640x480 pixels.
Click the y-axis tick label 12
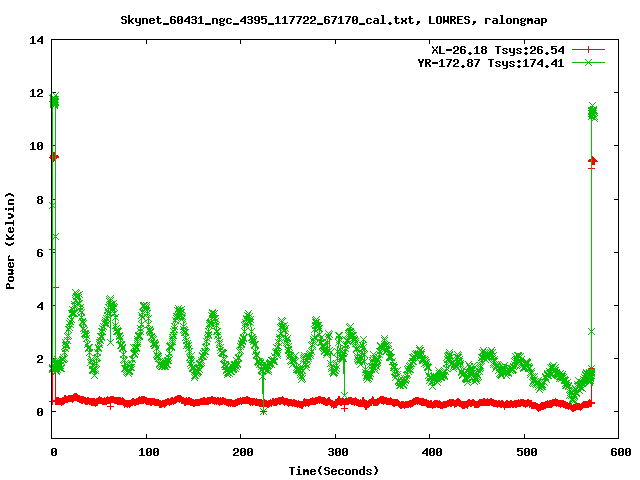tap(36, 93)
